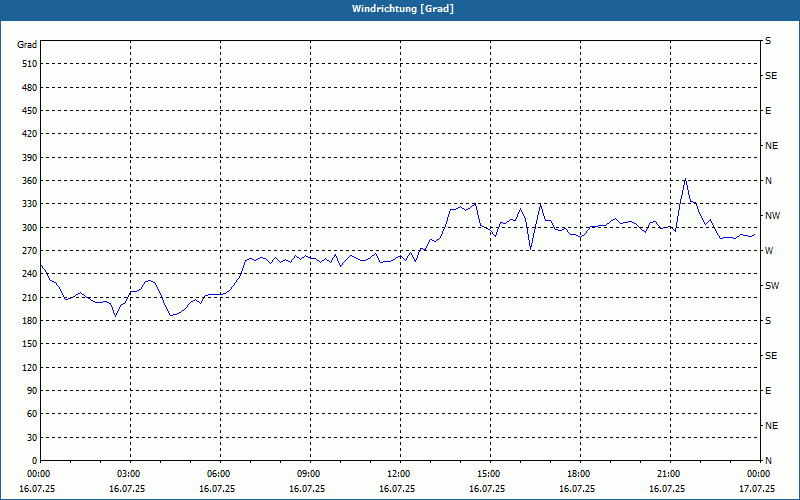Select the 270 y-axis value
800x500 pixels.
[x=30, y=251]
